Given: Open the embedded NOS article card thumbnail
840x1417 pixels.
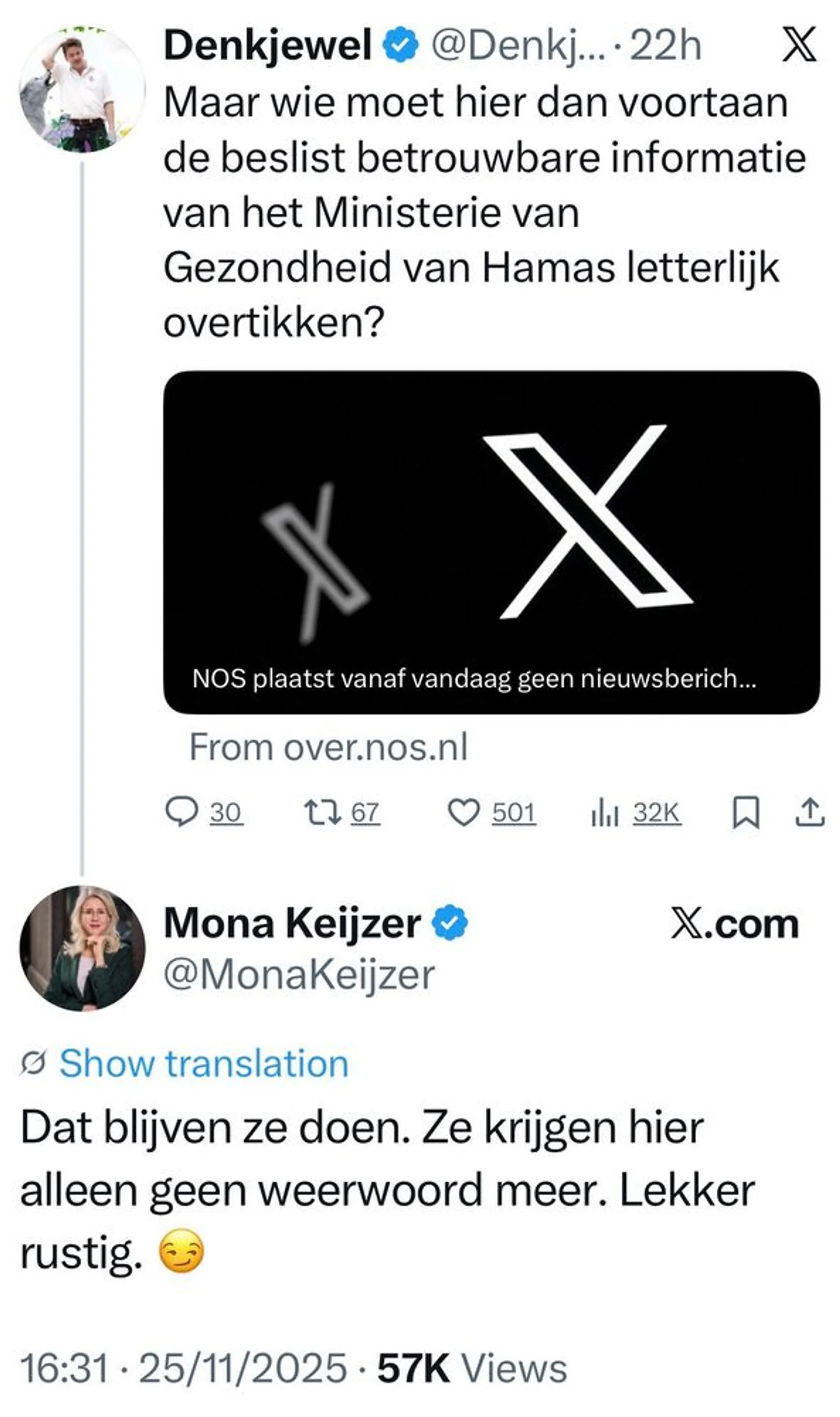Looking at the screenshot, I should pyautogui.click(x=493, y=538).
